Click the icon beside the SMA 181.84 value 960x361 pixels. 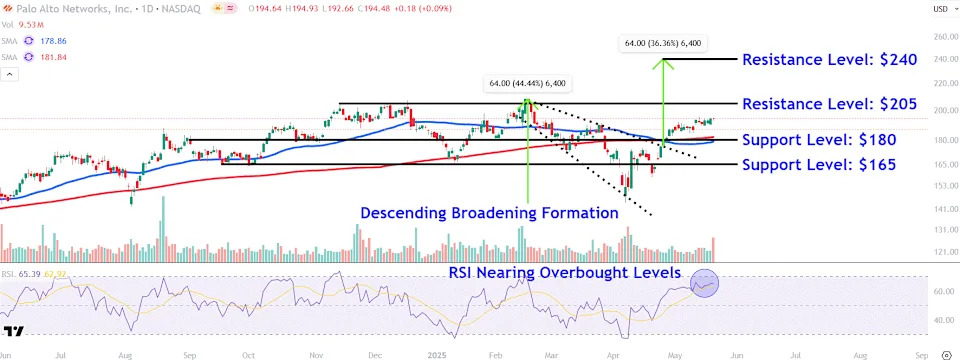click(28, 57)
